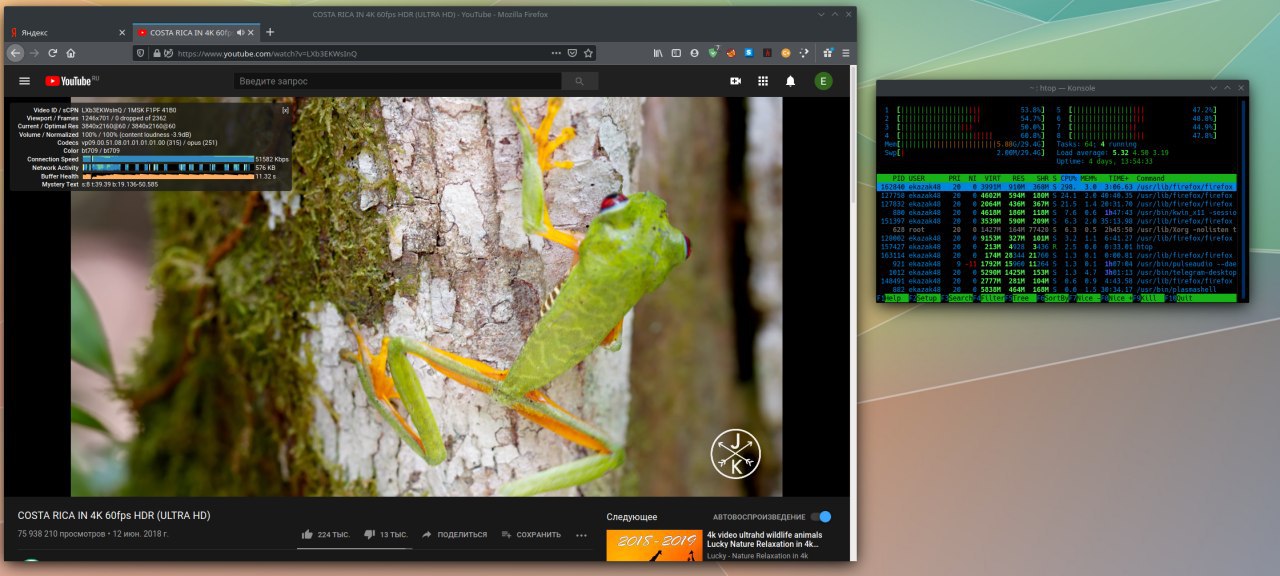Go back with Firefox back arrow

pos(15,53)
